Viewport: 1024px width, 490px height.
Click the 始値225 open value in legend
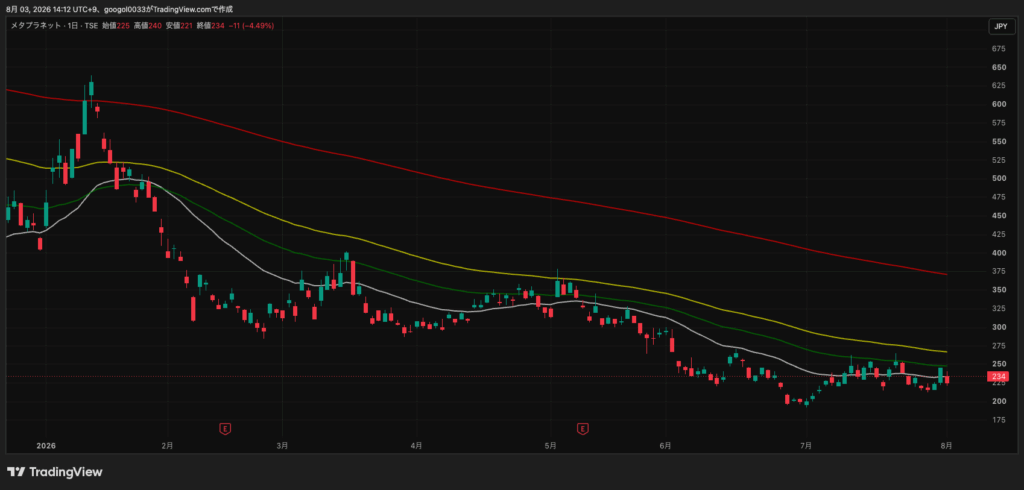[x=116, y=26]
